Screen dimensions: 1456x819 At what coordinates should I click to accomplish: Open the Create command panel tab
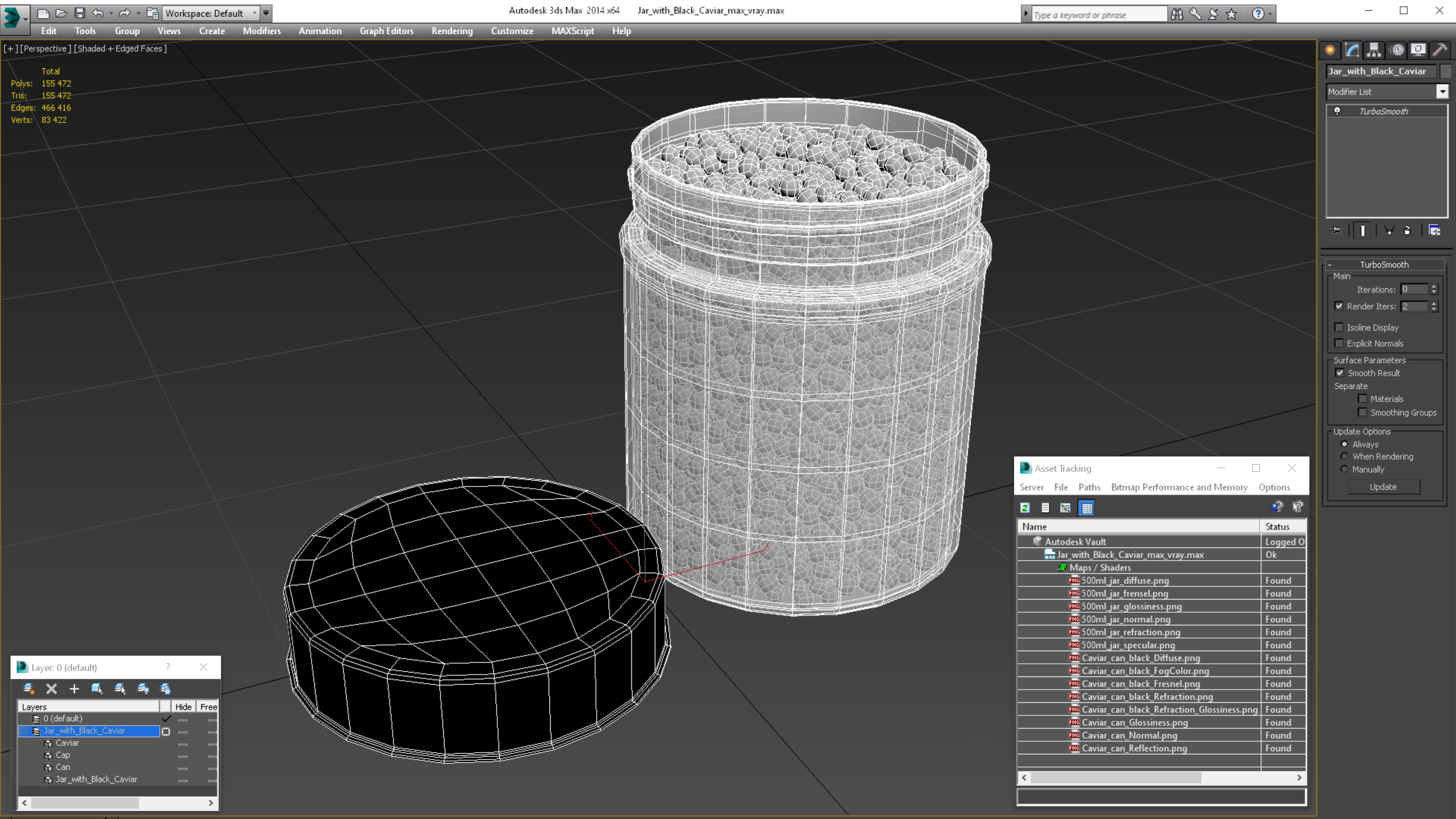tap(1330, 50)
